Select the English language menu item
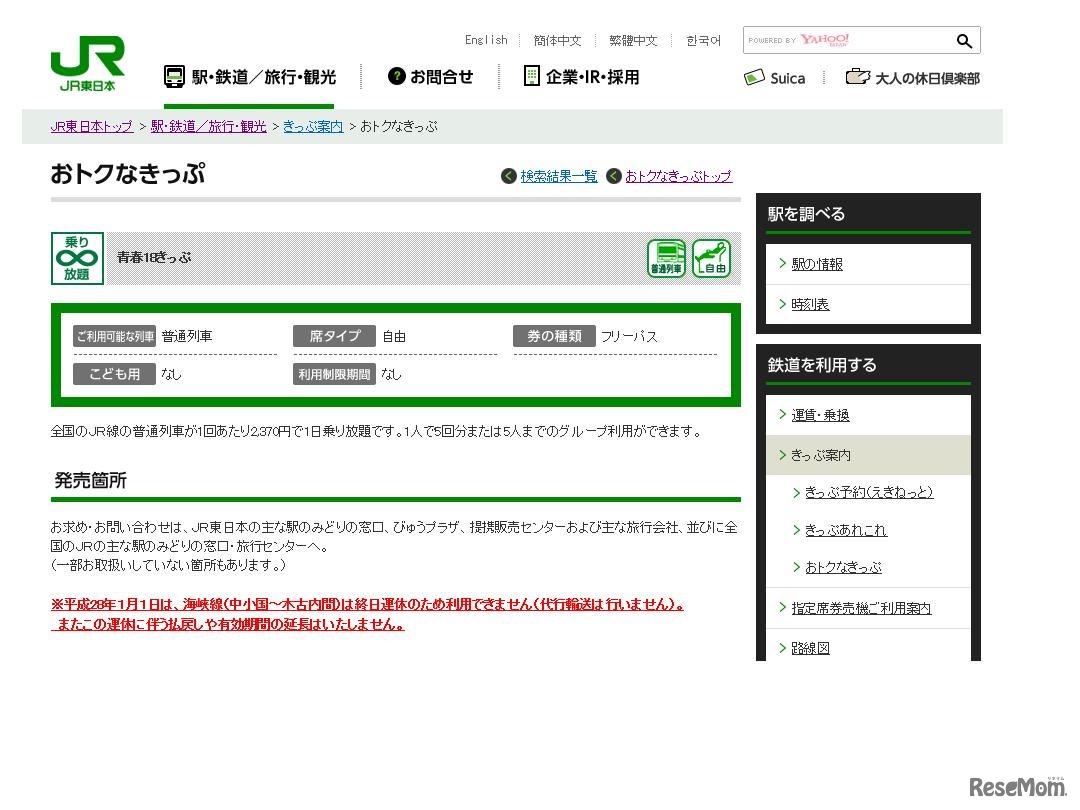This screenshot has height=810, width=1080. [486, 40]
